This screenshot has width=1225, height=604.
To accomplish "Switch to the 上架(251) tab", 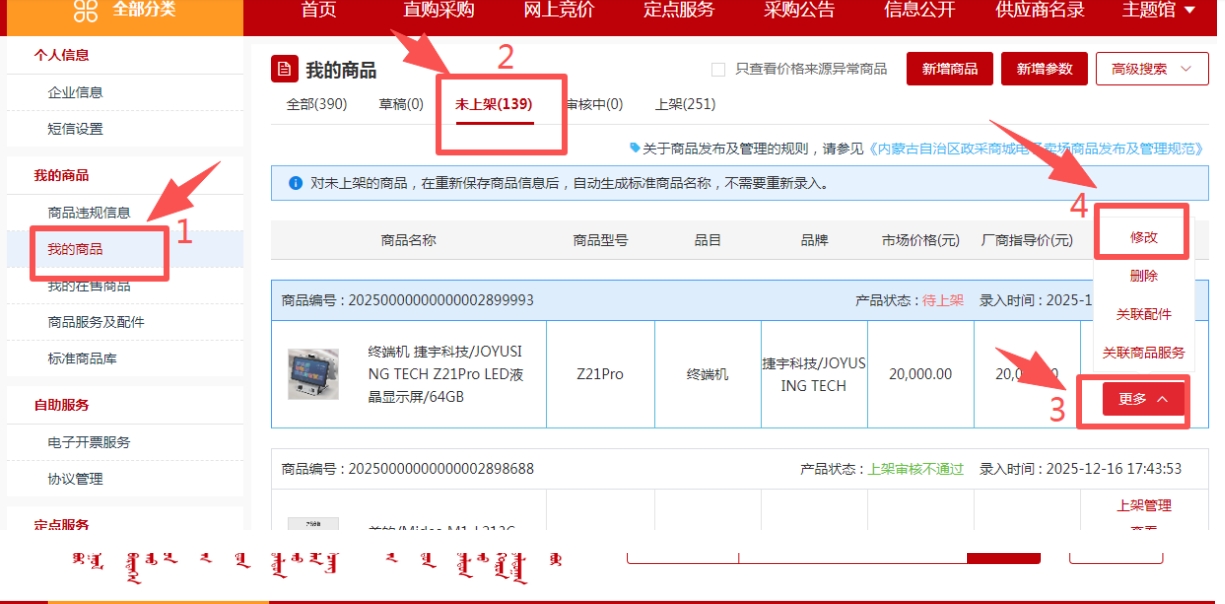I will (x=685, y=104).
